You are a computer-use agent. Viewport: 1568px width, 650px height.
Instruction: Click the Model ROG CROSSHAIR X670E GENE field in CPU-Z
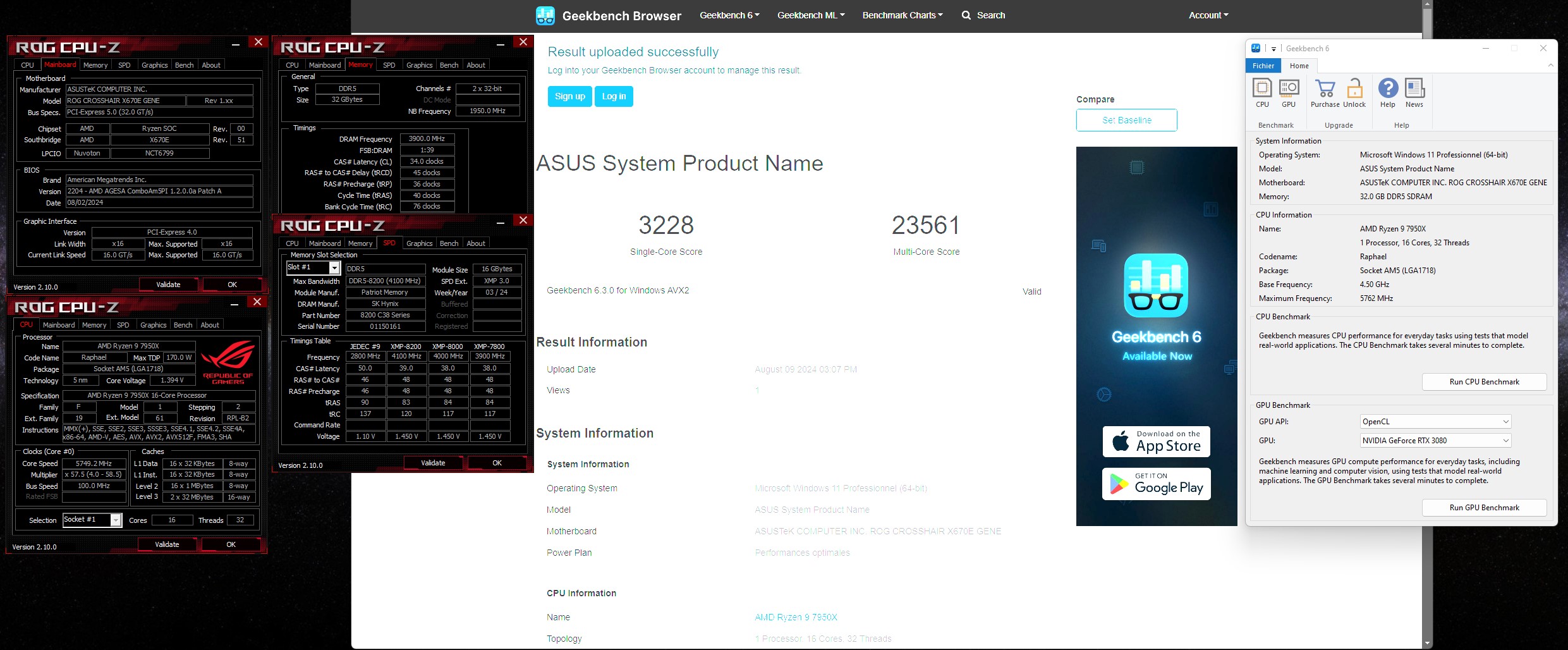[x=126, y=101]
